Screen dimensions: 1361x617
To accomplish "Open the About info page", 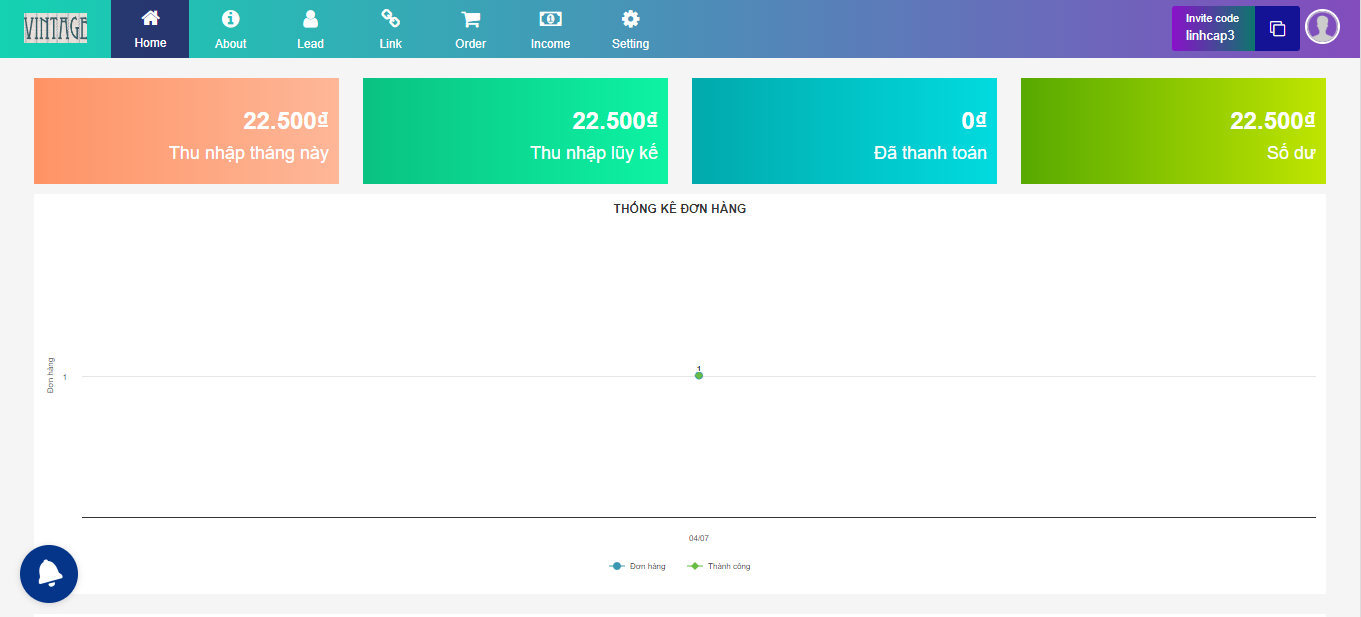I will point(230,29).
